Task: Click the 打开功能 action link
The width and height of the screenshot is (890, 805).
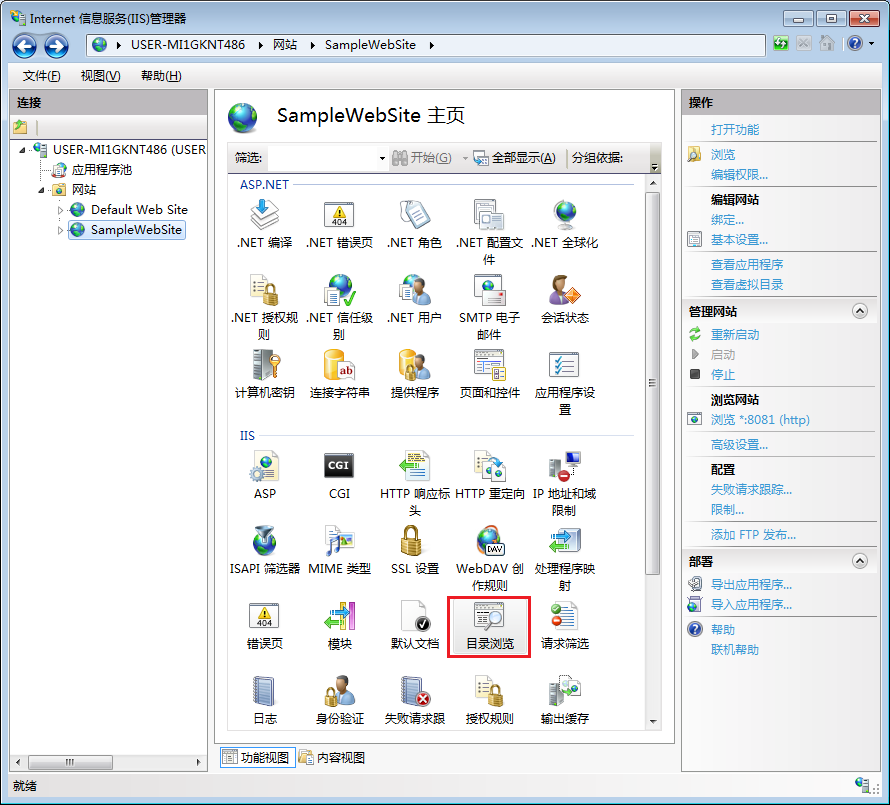Action: tap(734, 129)
